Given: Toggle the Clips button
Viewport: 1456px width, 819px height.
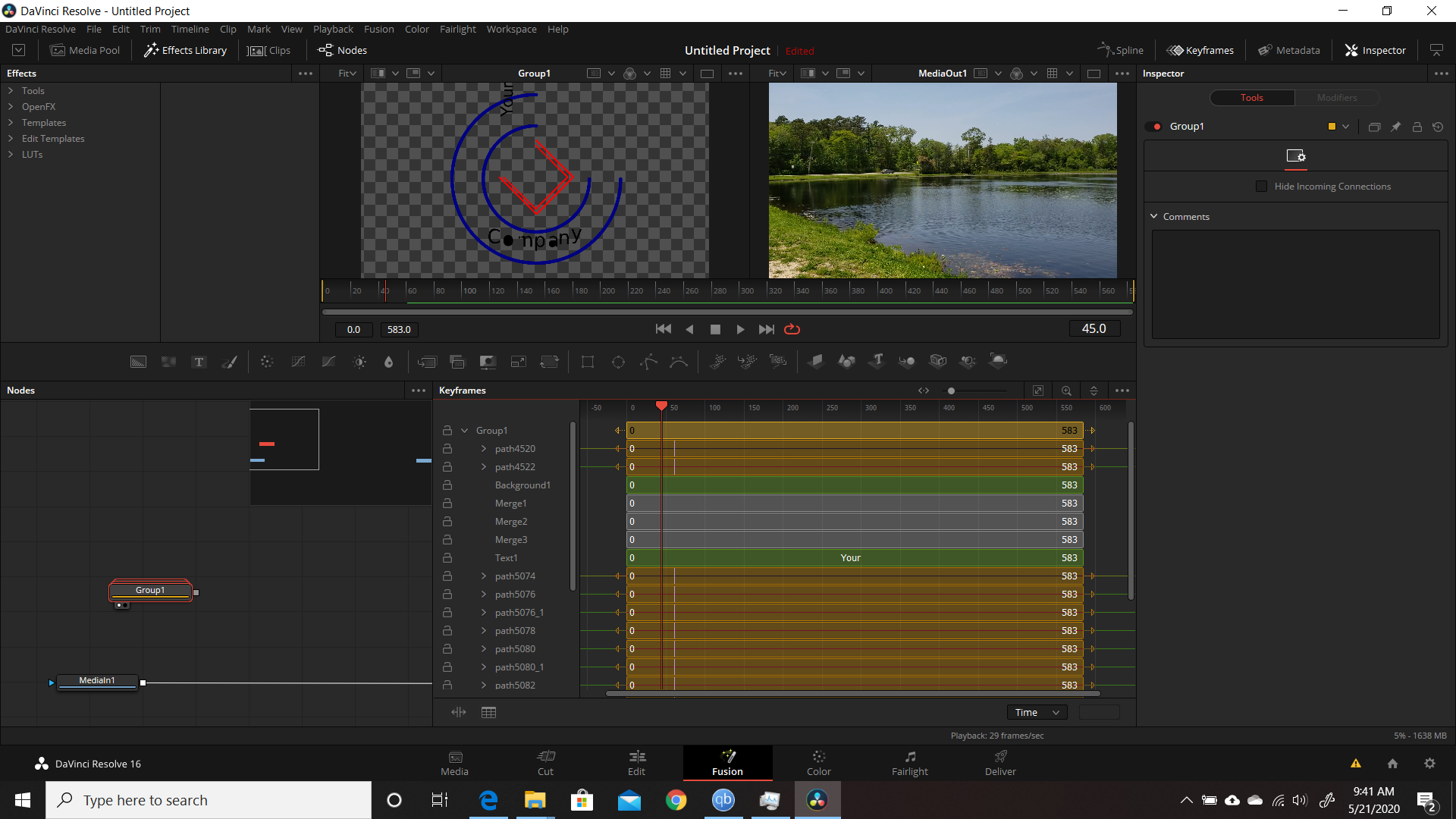Looking at the screenshot, I should click(270, 51).
